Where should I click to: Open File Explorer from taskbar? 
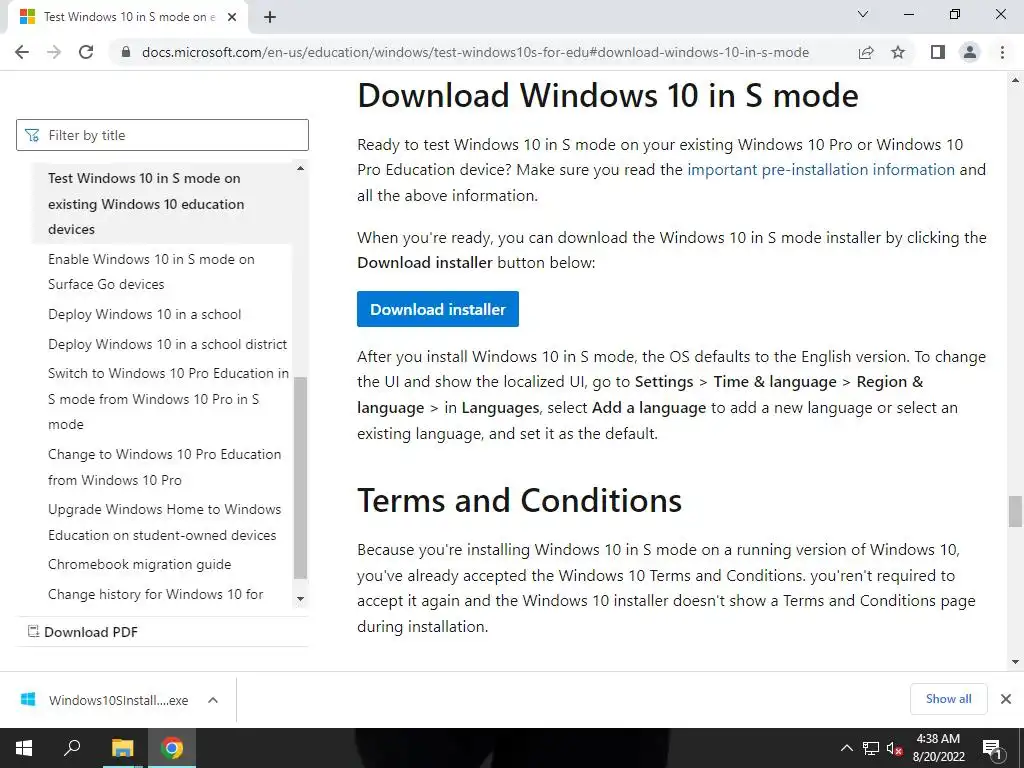click(x=122, y=748)
